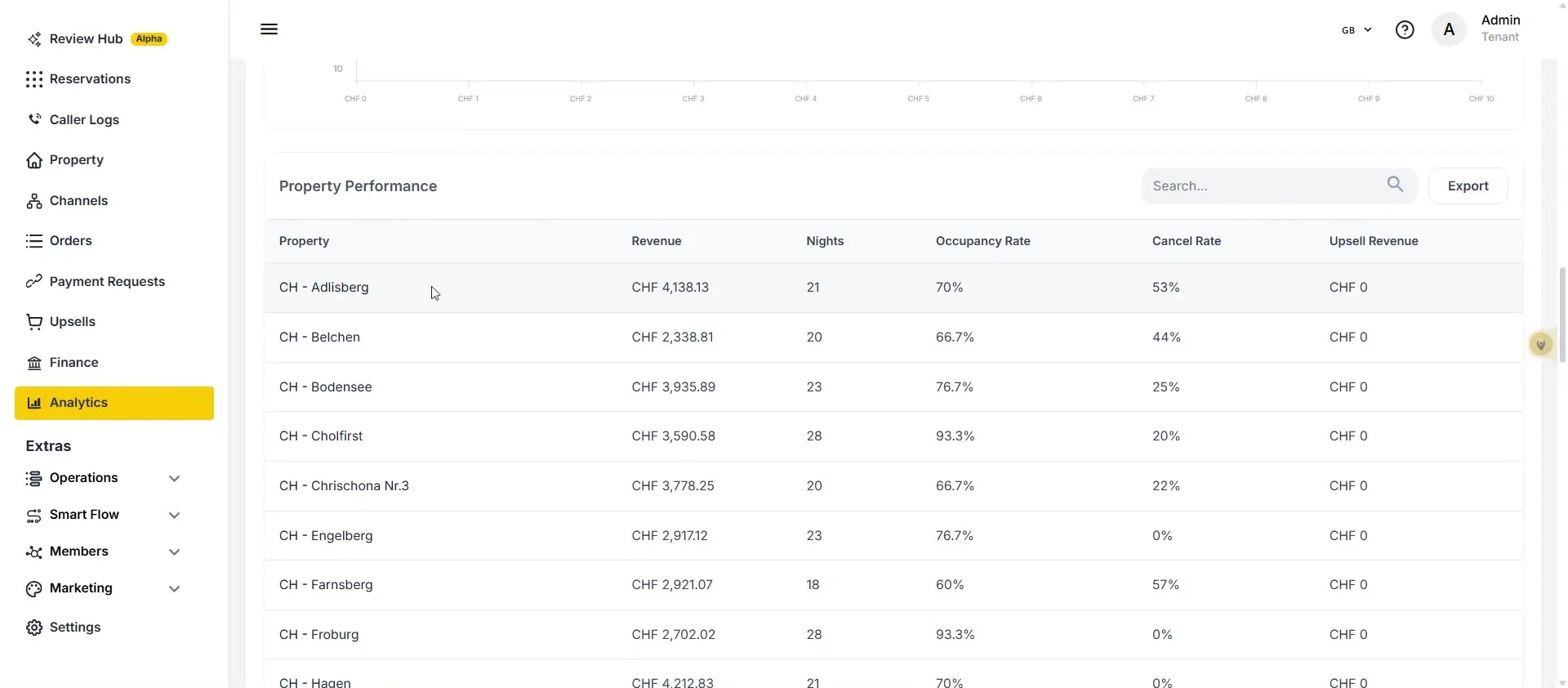The width and height of the screenshot is (1568, 688).
Task: Click the Orders list icon
Action: [34, 241]
